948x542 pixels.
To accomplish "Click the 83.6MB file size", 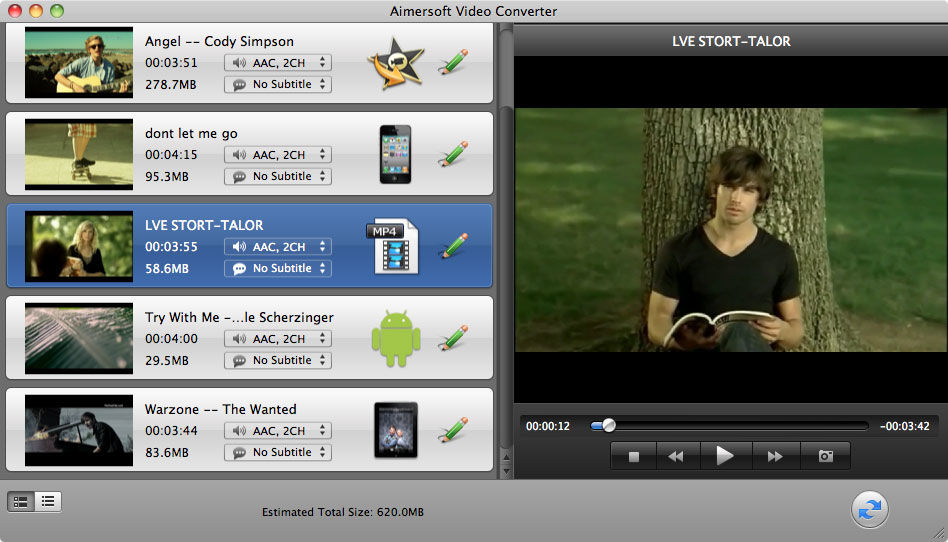I will [x=167, y=452].
